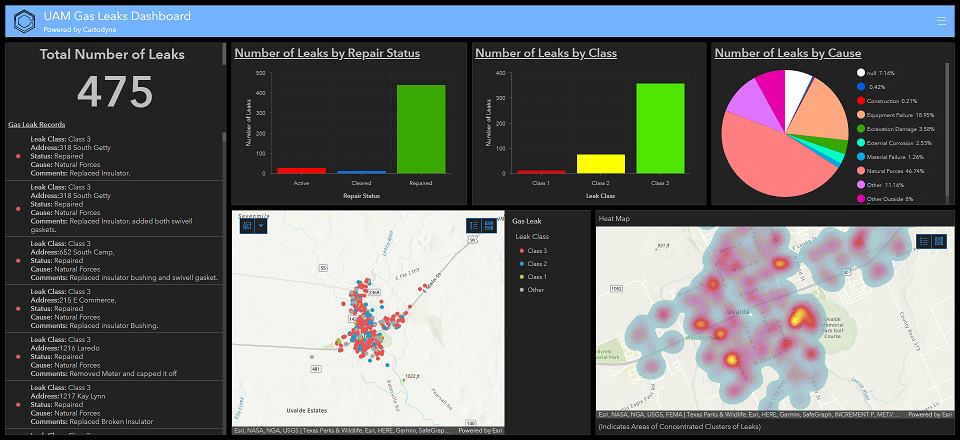Click the Class 1 green legend symbol
Viewport: 960px width, 440px height.
[x=521, y=277]
